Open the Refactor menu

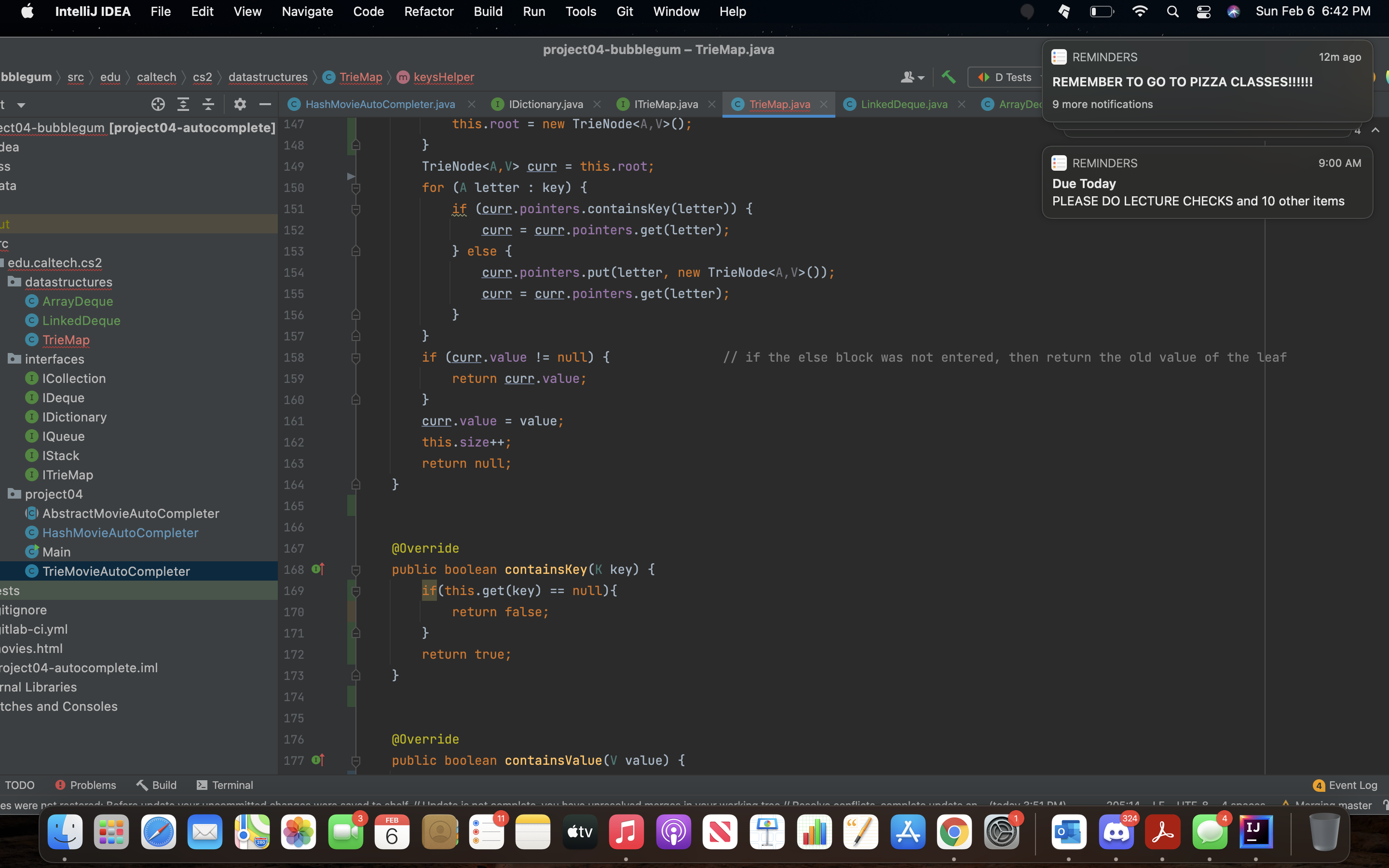coord(428,12)
